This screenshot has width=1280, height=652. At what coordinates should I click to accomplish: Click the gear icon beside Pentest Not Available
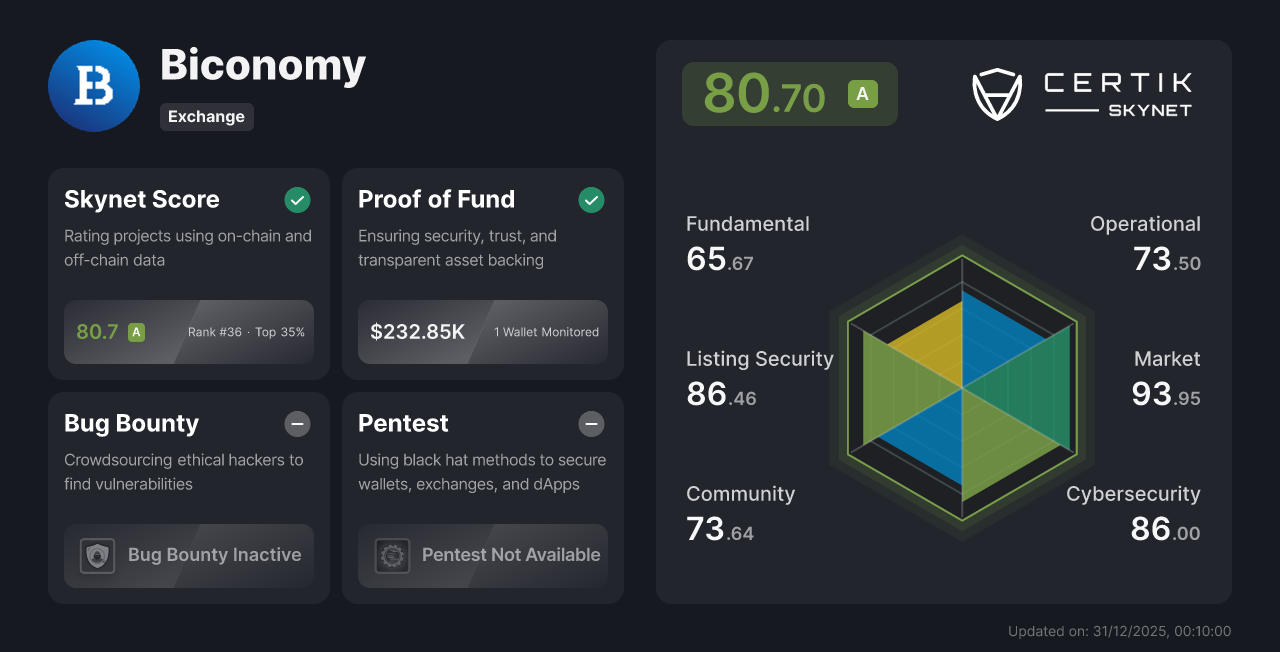tap(392, 555)
